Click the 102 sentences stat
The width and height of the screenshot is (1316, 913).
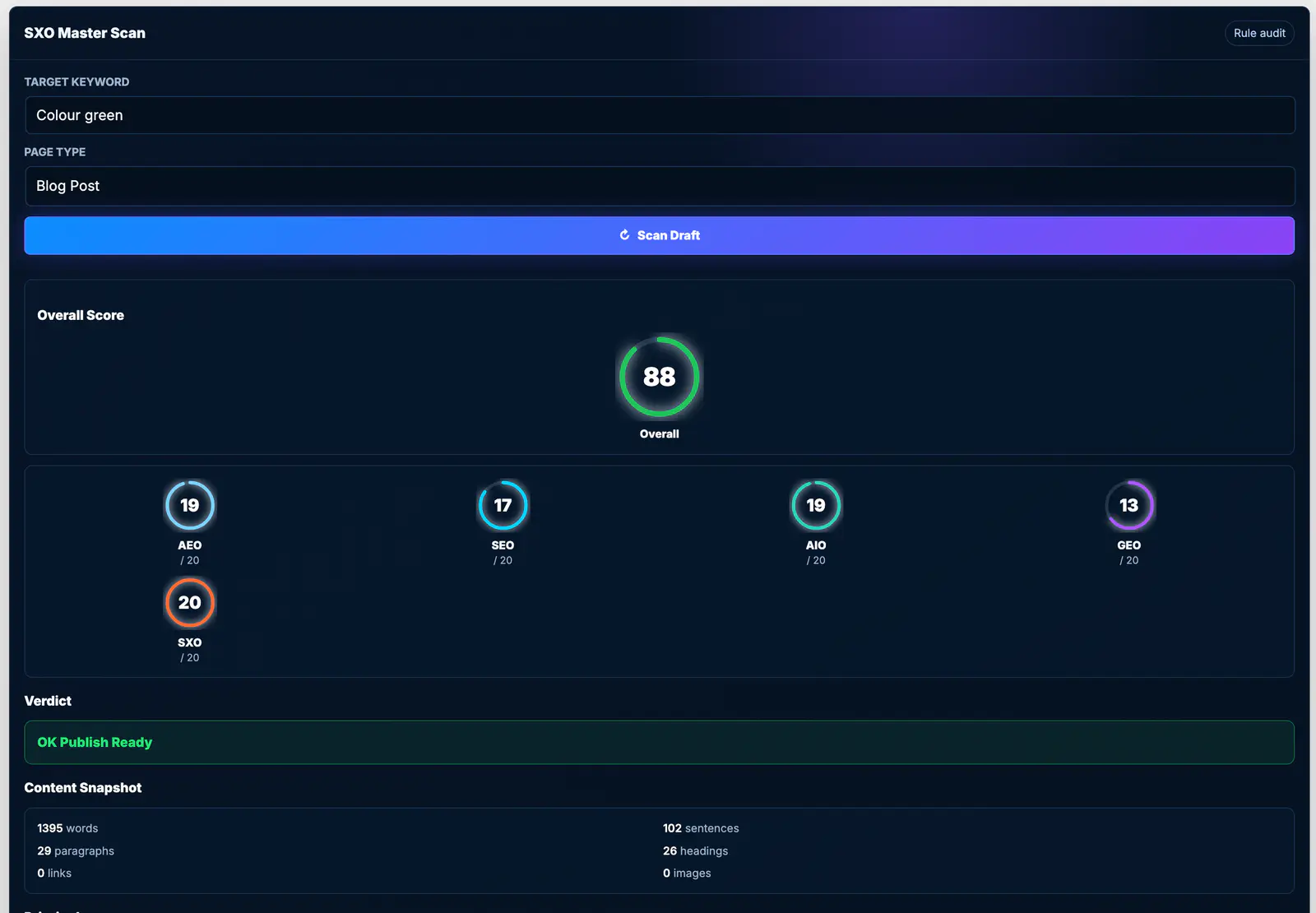[701, 828]
